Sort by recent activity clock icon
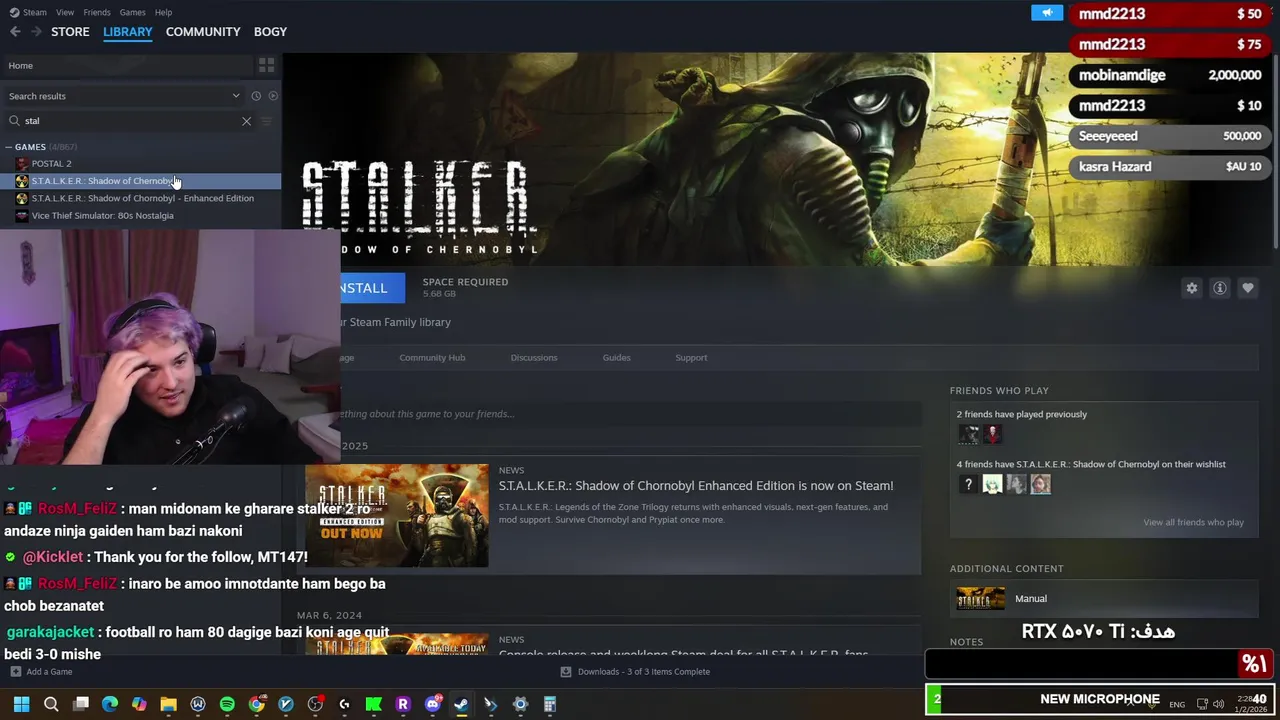The width and height of the screenshot is (1280, 720). pyautogui.click(x=256, y=96)
